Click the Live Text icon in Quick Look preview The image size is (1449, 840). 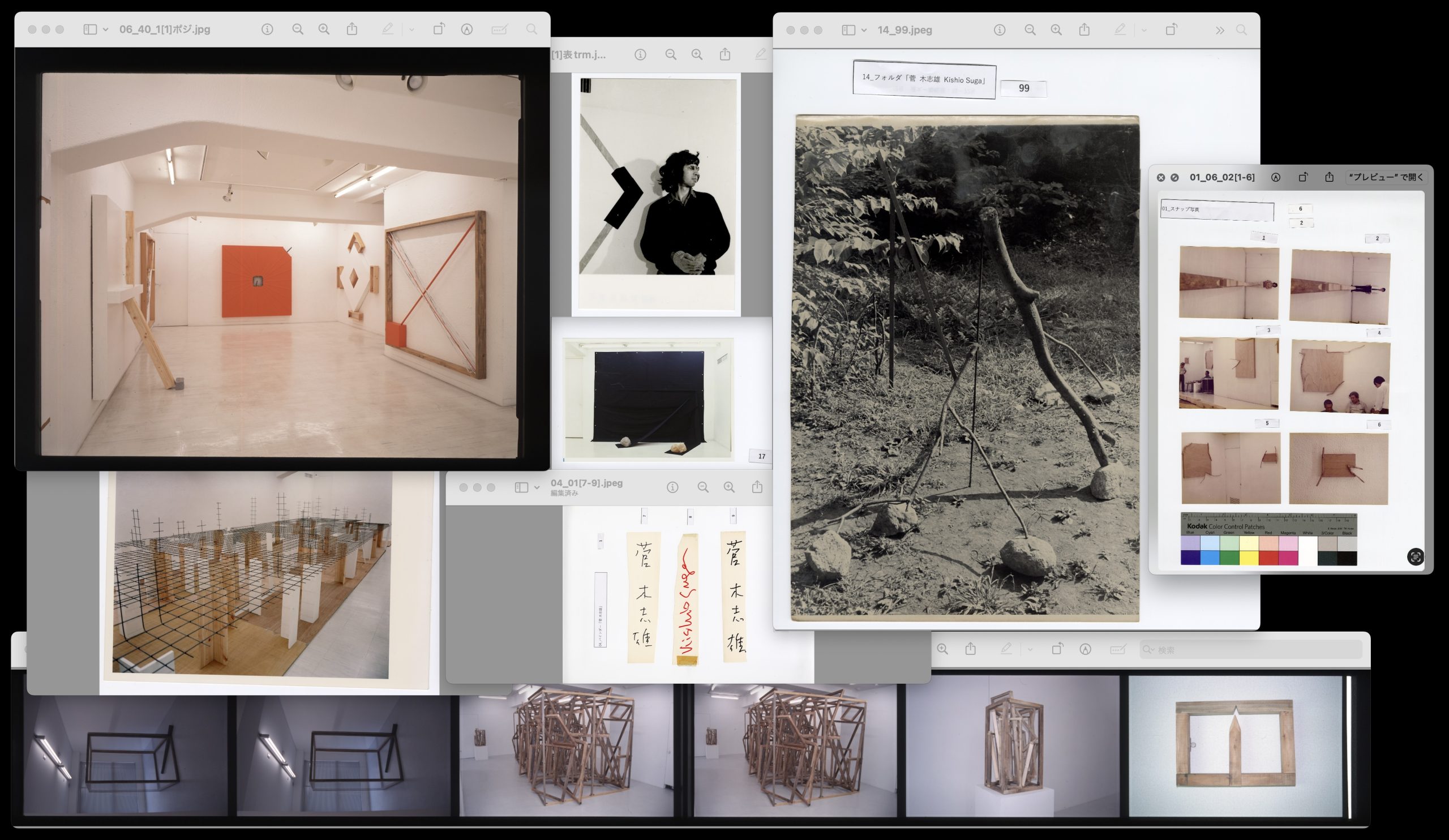pos(1415,556)
